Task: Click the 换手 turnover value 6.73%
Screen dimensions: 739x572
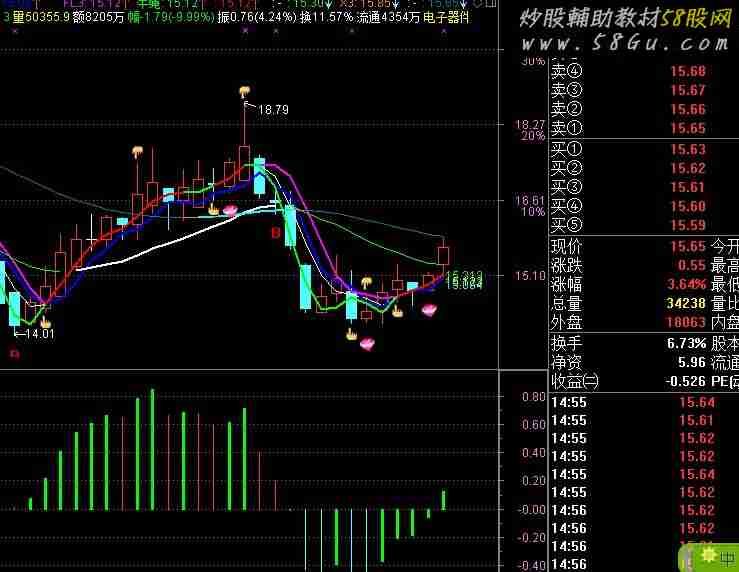Action: coord(687,343)
